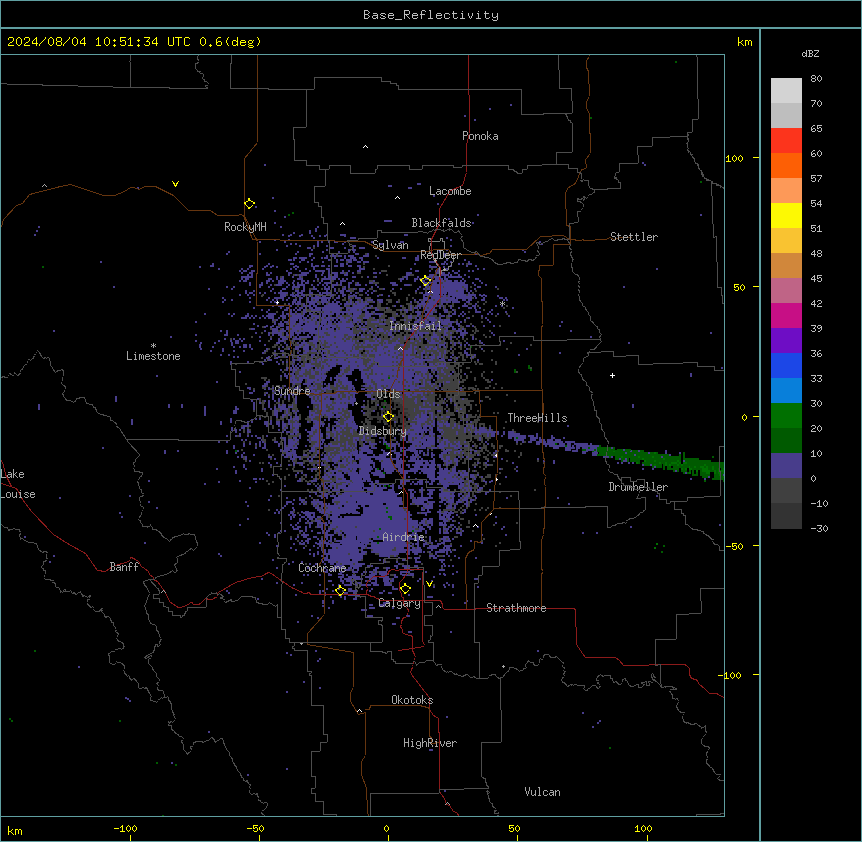Image resolution: width=862 pixels, height=842 pixels.
Task: Click the RockyMH label
Action: coord(245,227)
